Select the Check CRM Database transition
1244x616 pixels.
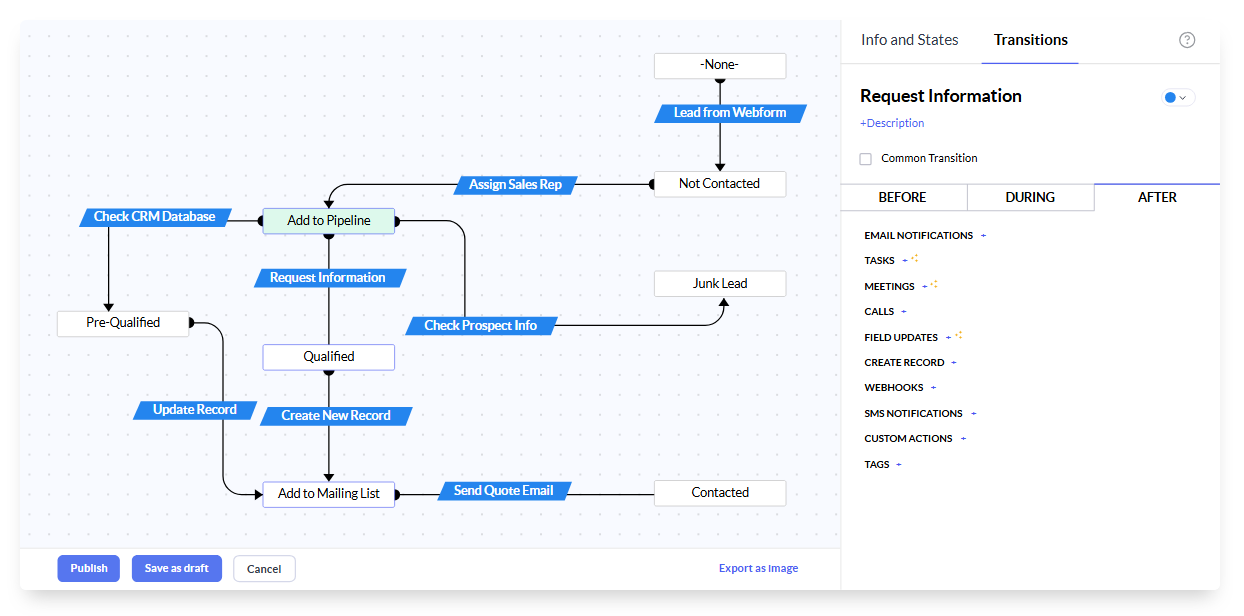point(155,216)
